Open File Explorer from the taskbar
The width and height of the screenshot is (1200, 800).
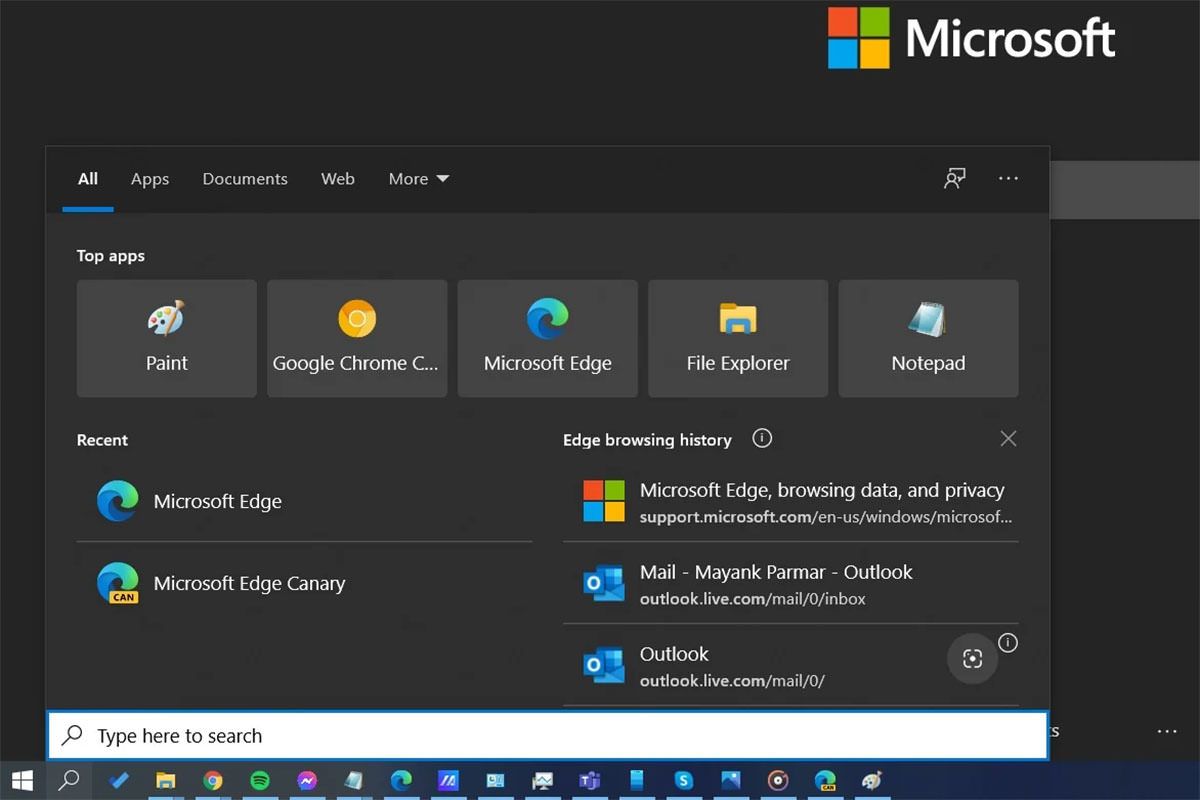click(166, 780)
